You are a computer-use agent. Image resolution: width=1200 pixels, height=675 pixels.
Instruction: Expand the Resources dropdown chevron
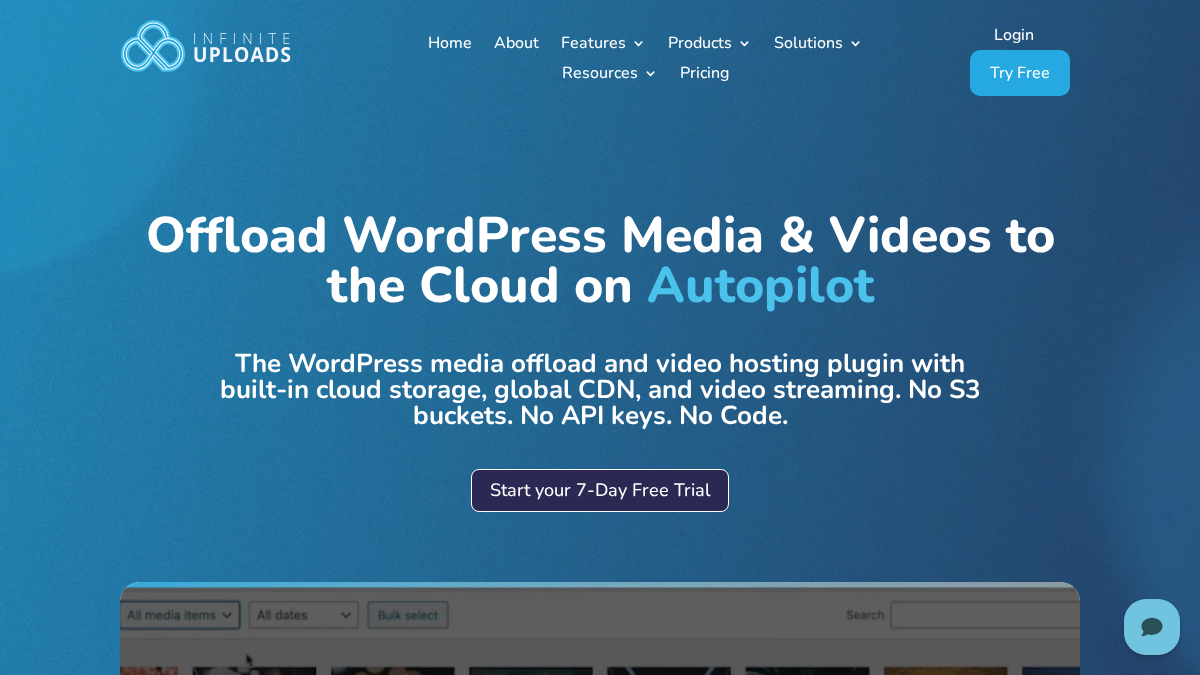pos(650,74)
